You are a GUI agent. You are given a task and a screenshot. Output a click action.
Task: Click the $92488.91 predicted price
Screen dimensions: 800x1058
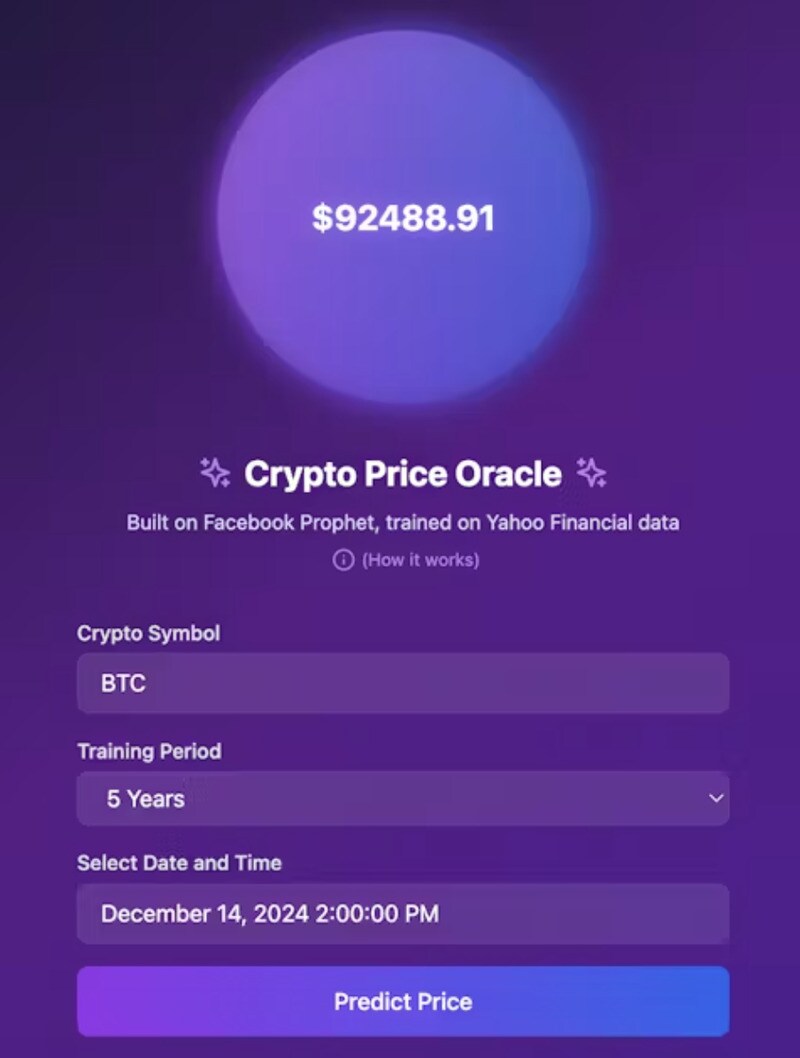[403, 218]
